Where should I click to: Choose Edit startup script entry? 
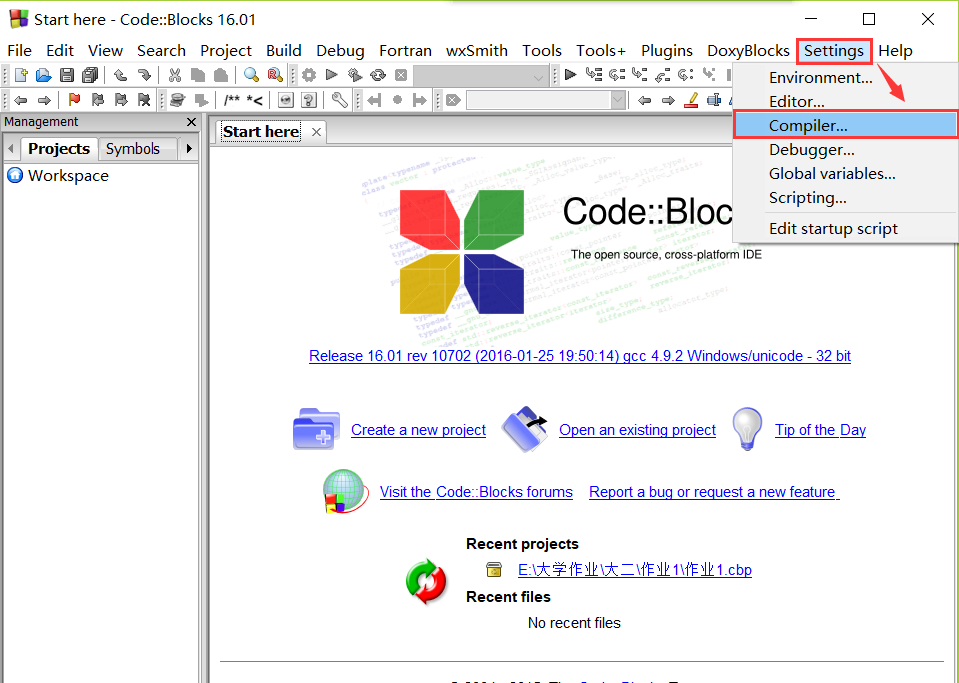(x=845, y=229)
